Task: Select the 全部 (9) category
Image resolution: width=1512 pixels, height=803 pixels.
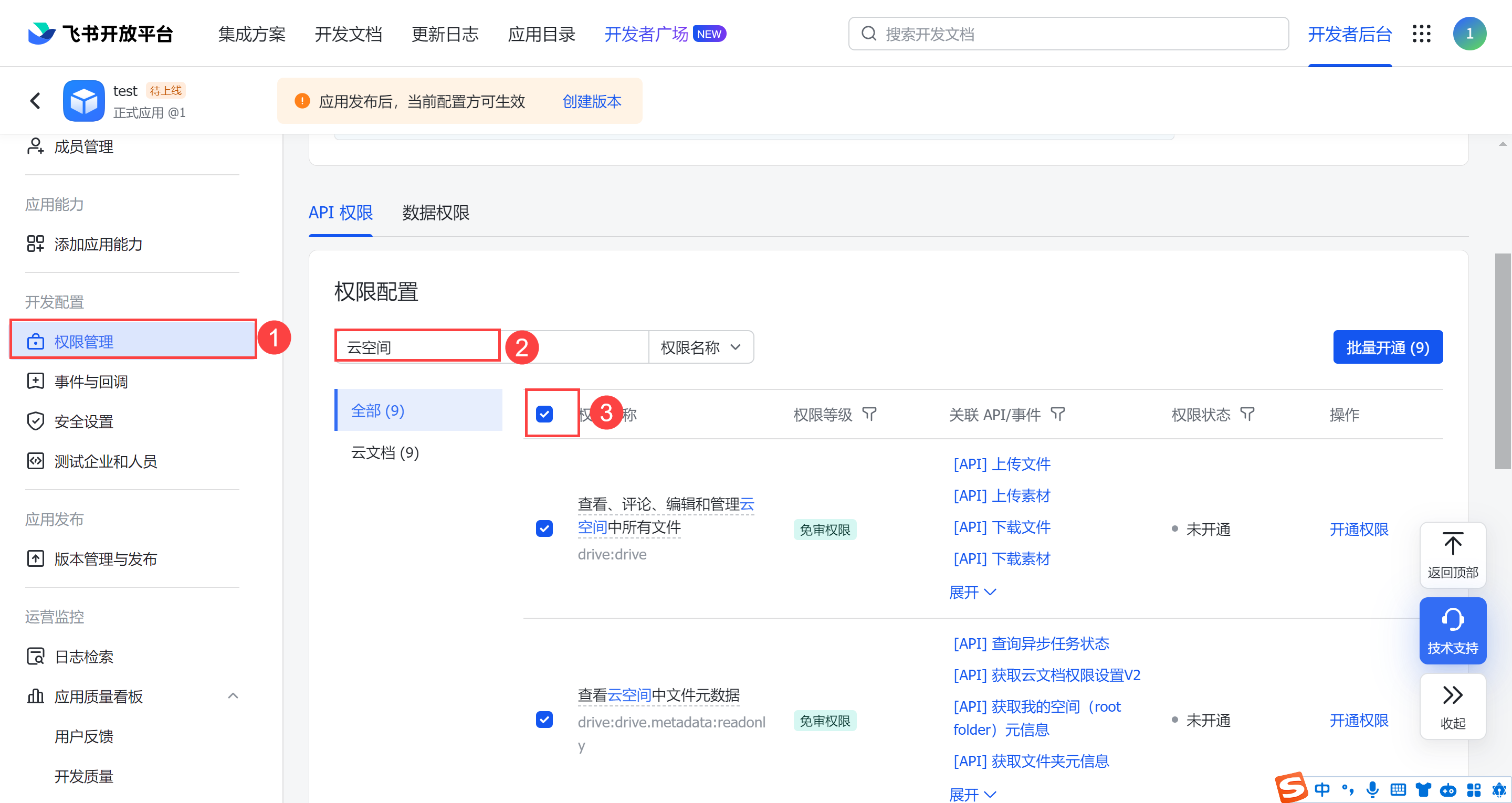Action: point(418,410)
